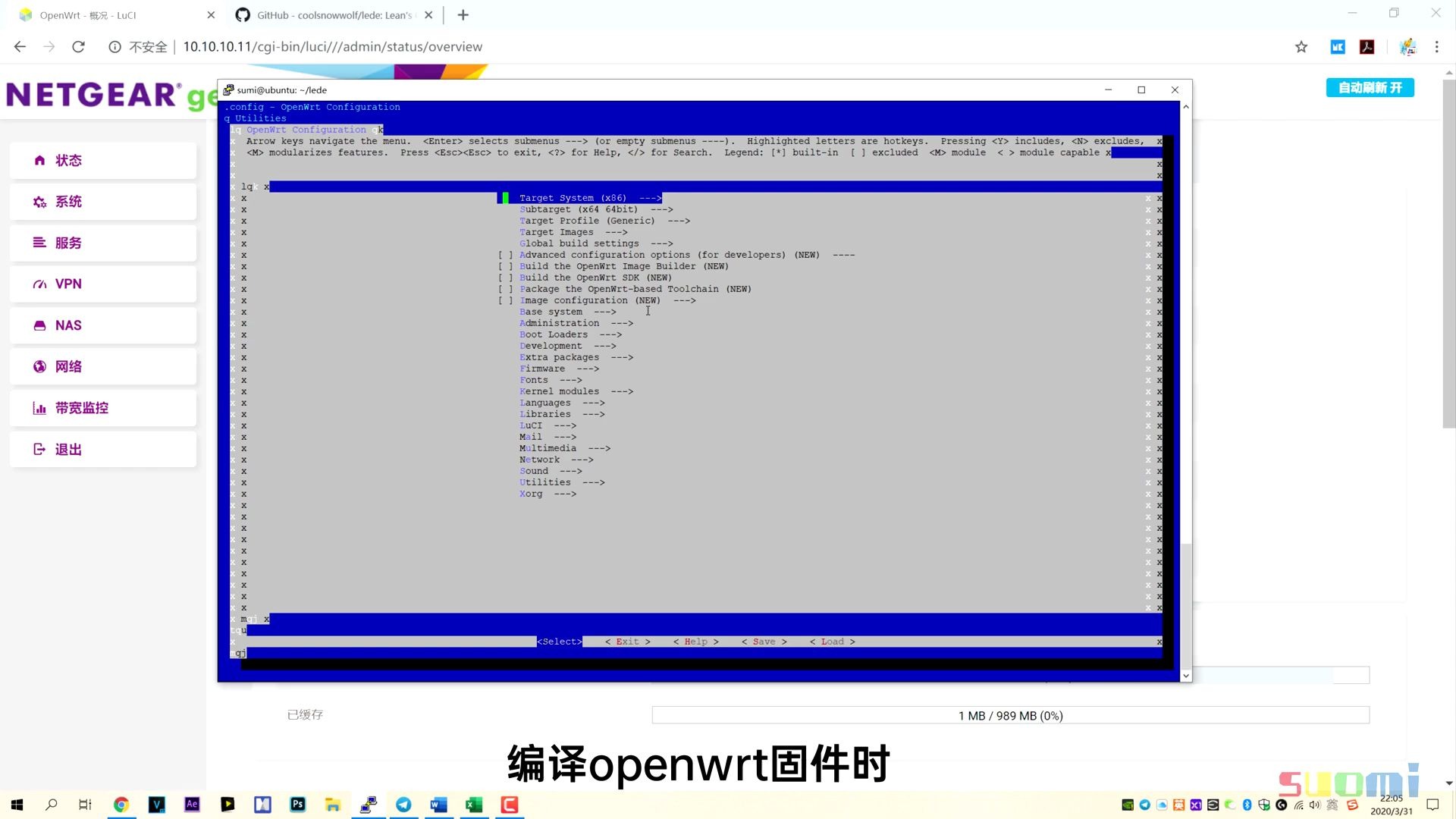Click the site info 不安全 icon
The image size is (1456, 819).
pyautogui.click(x=115, y=47)
